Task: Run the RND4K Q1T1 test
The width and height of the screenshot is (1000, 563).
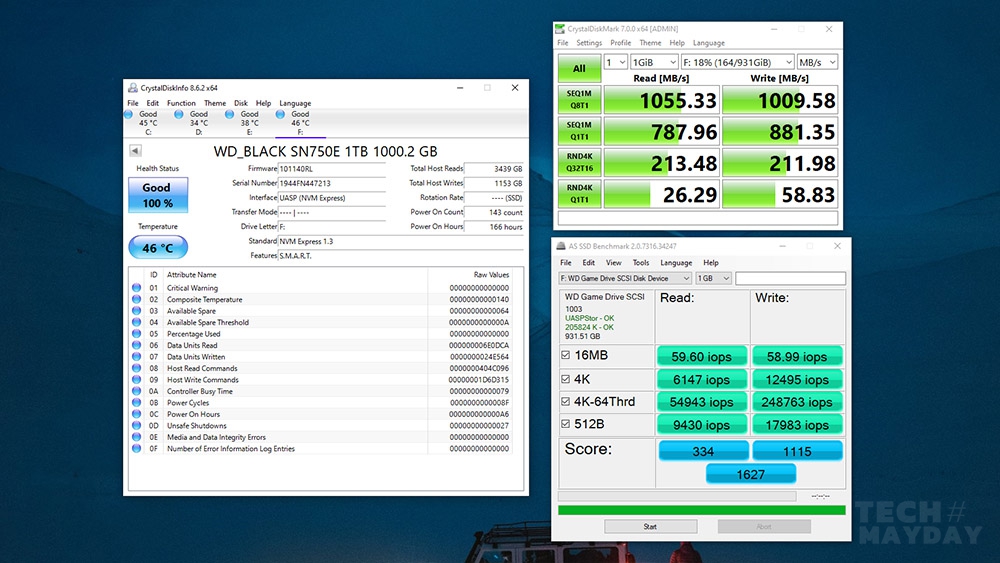Action: tap(579, 194)
